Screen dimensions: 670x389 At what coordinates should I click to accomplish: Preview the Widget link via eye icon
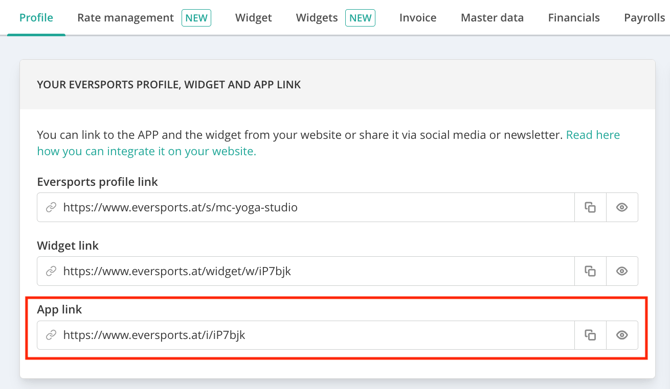tap(622, 271)
